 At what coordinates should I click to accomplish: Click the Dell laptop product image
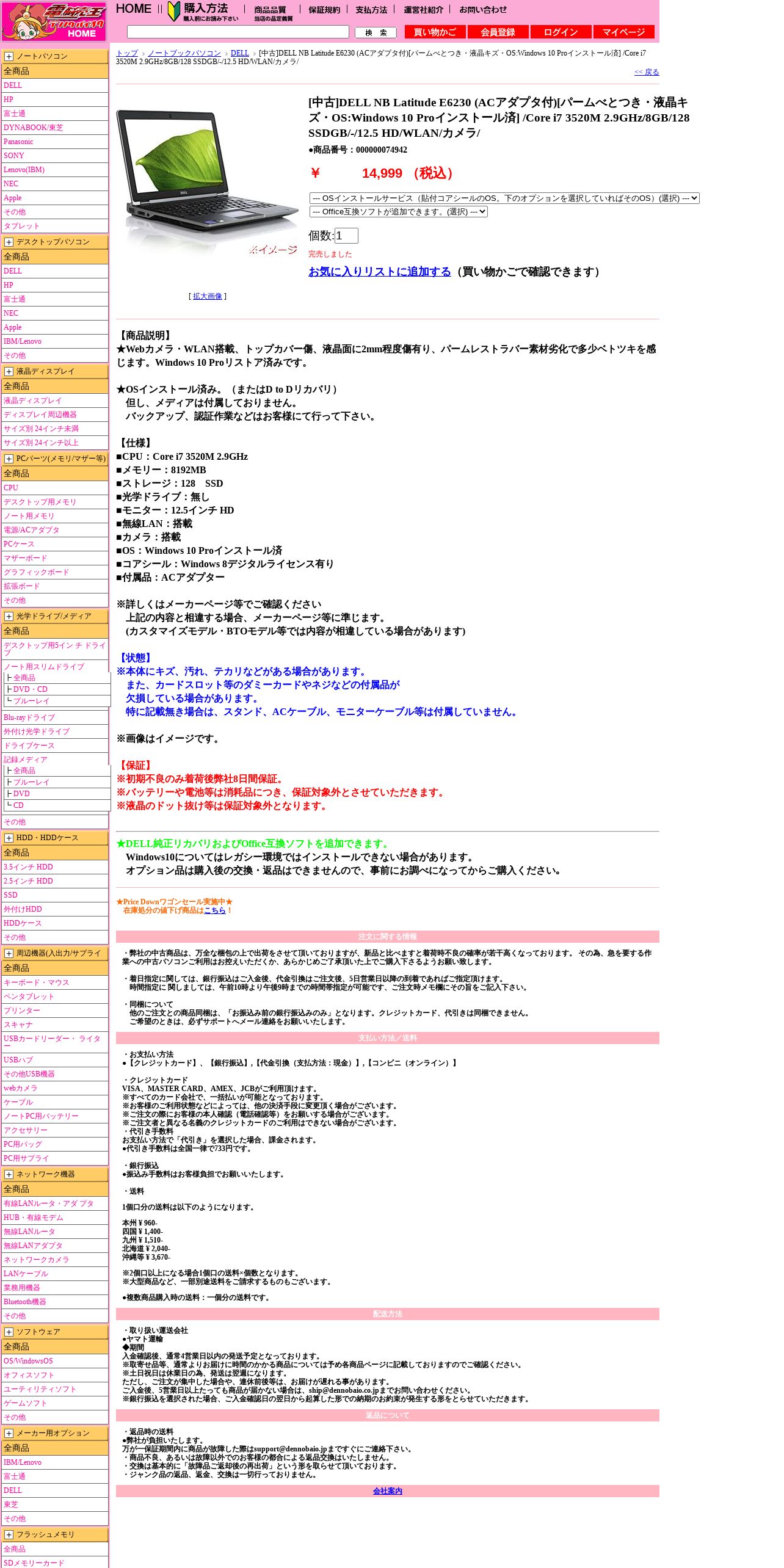[x=208, y=183]
